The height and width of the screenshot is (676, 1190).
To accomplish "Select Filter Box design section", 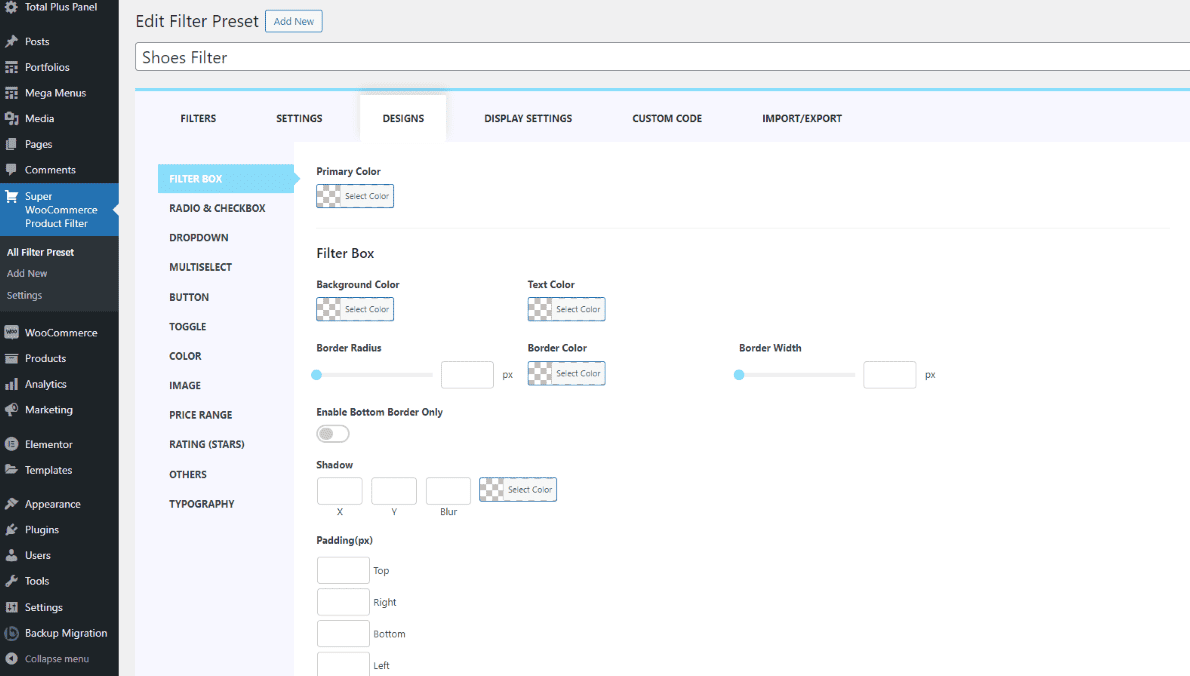I will click(x=226, y=178).
